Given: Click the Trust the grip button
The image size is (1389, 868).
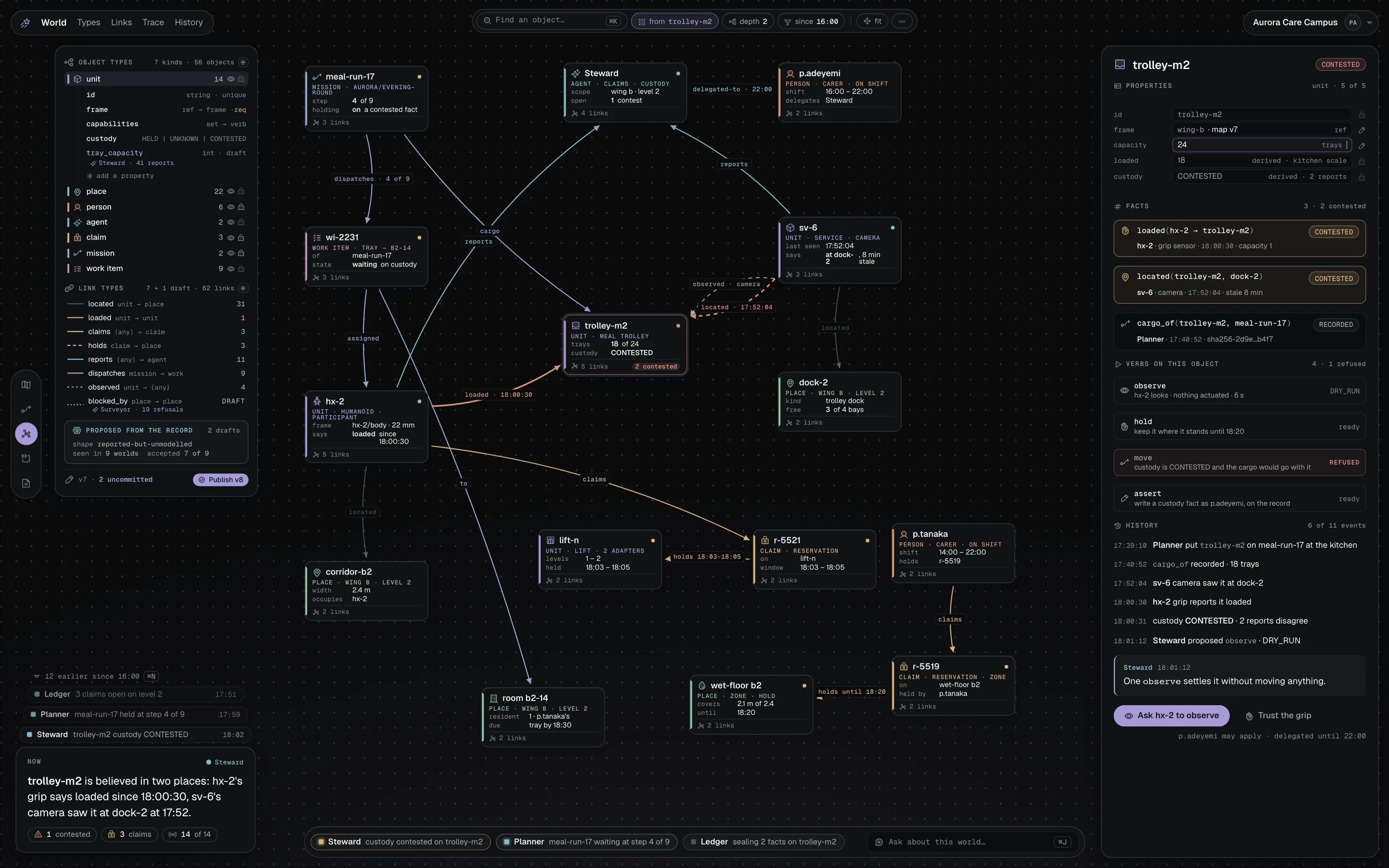Looking at the screenshot, I should click(1278, 715).
